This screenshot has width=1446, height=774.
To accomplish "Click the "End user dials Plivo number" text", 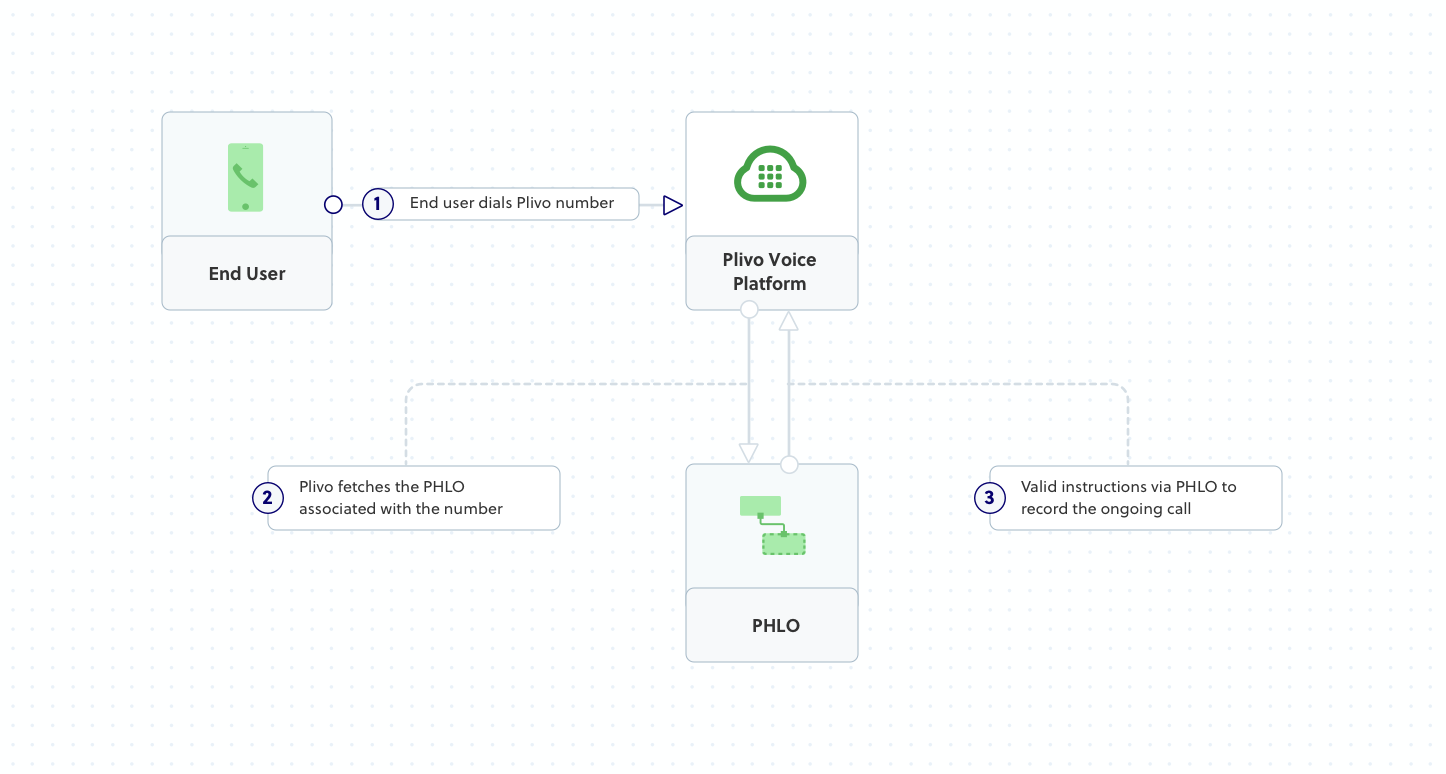I will coord(511,203).
